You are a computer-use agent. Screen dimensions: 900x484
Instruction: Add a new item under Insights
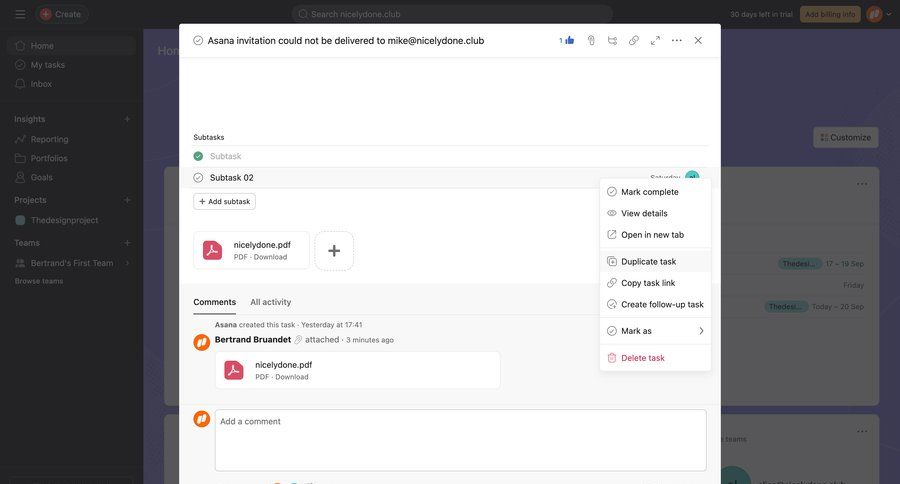click(x=127, y=119)
